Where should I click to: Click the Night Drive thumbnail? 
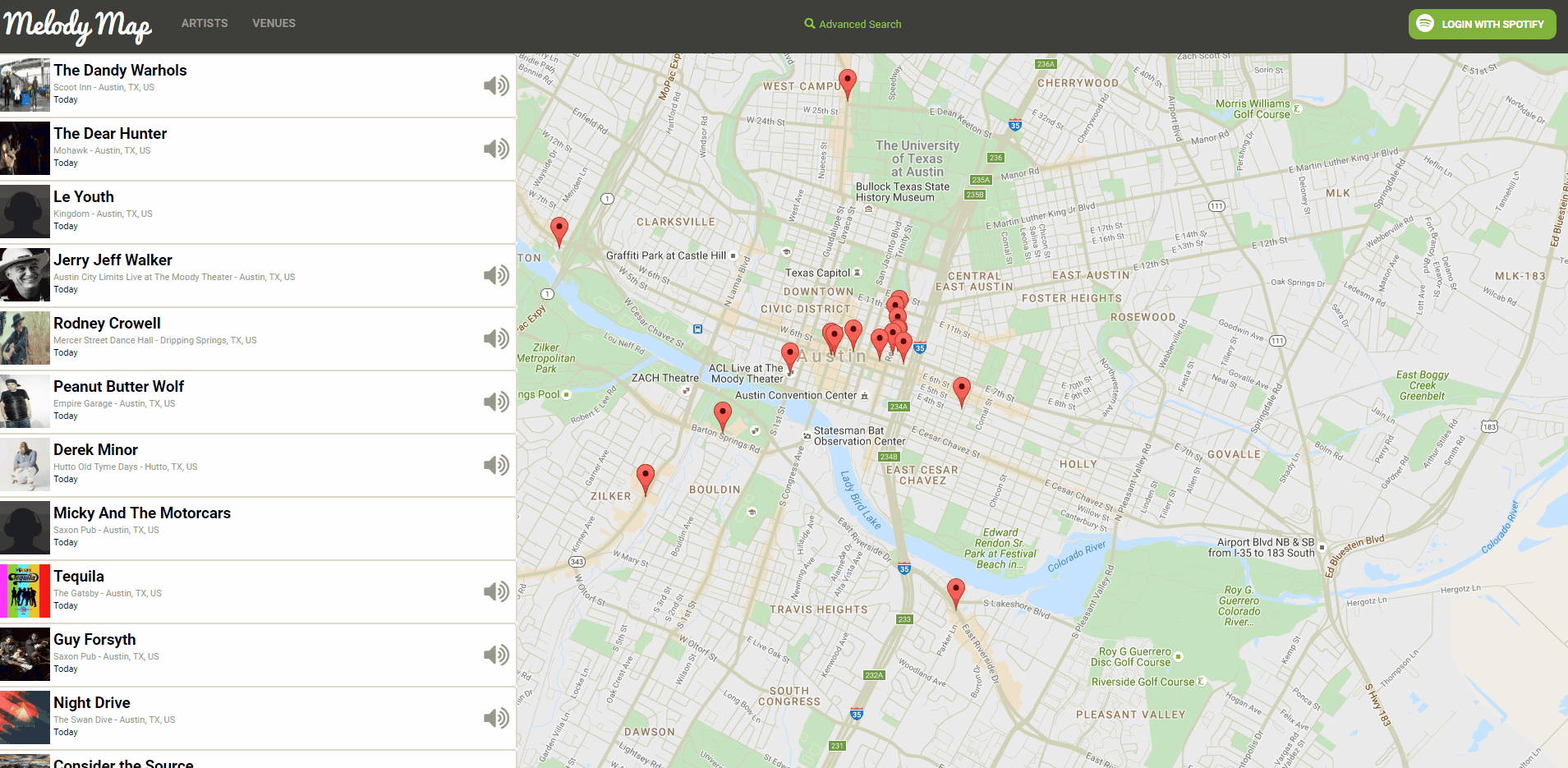point(25,718)
